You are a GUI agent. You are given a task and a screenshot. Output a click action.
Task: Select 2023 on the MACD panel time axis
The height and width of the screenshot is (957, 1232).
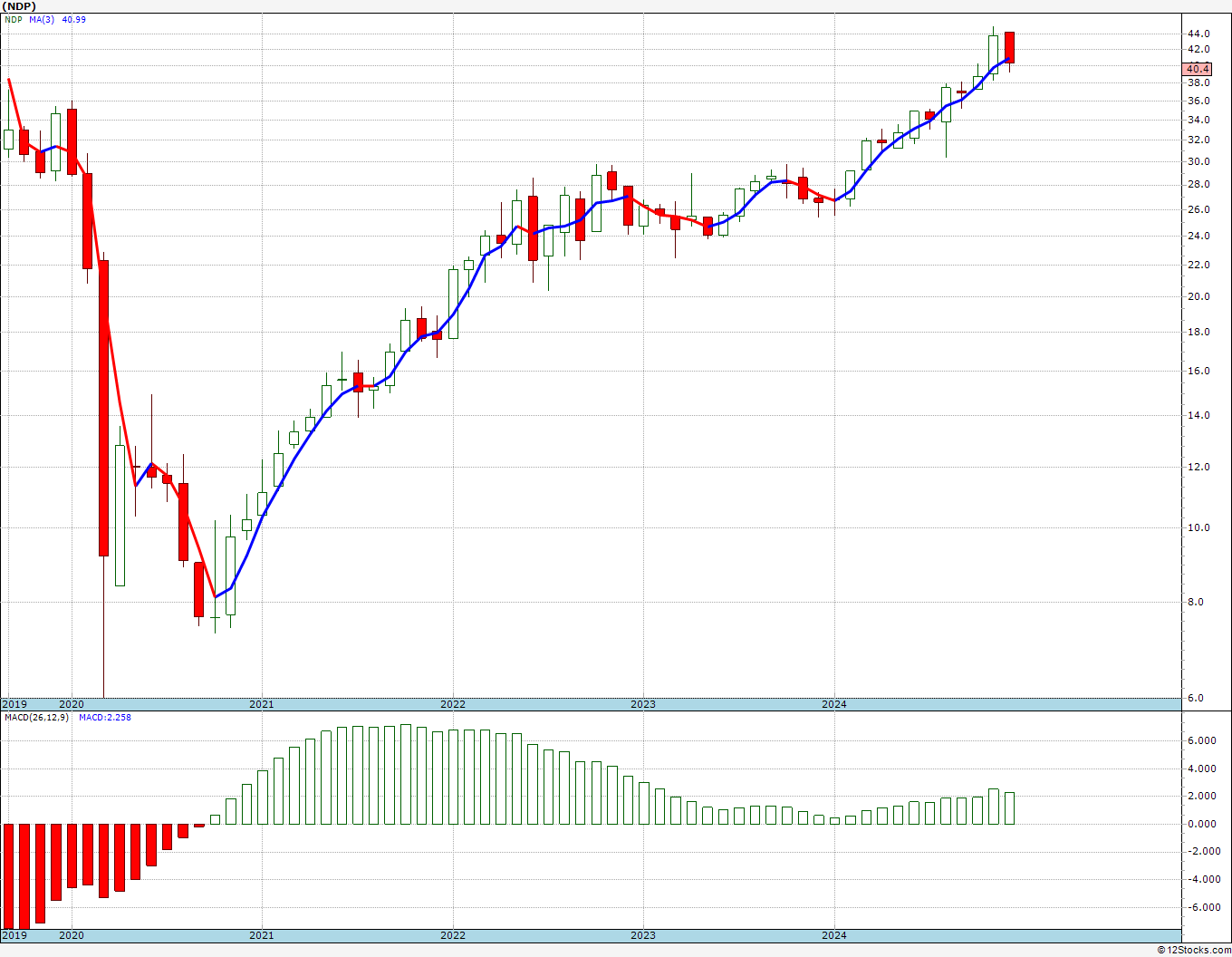coord(643,935)
